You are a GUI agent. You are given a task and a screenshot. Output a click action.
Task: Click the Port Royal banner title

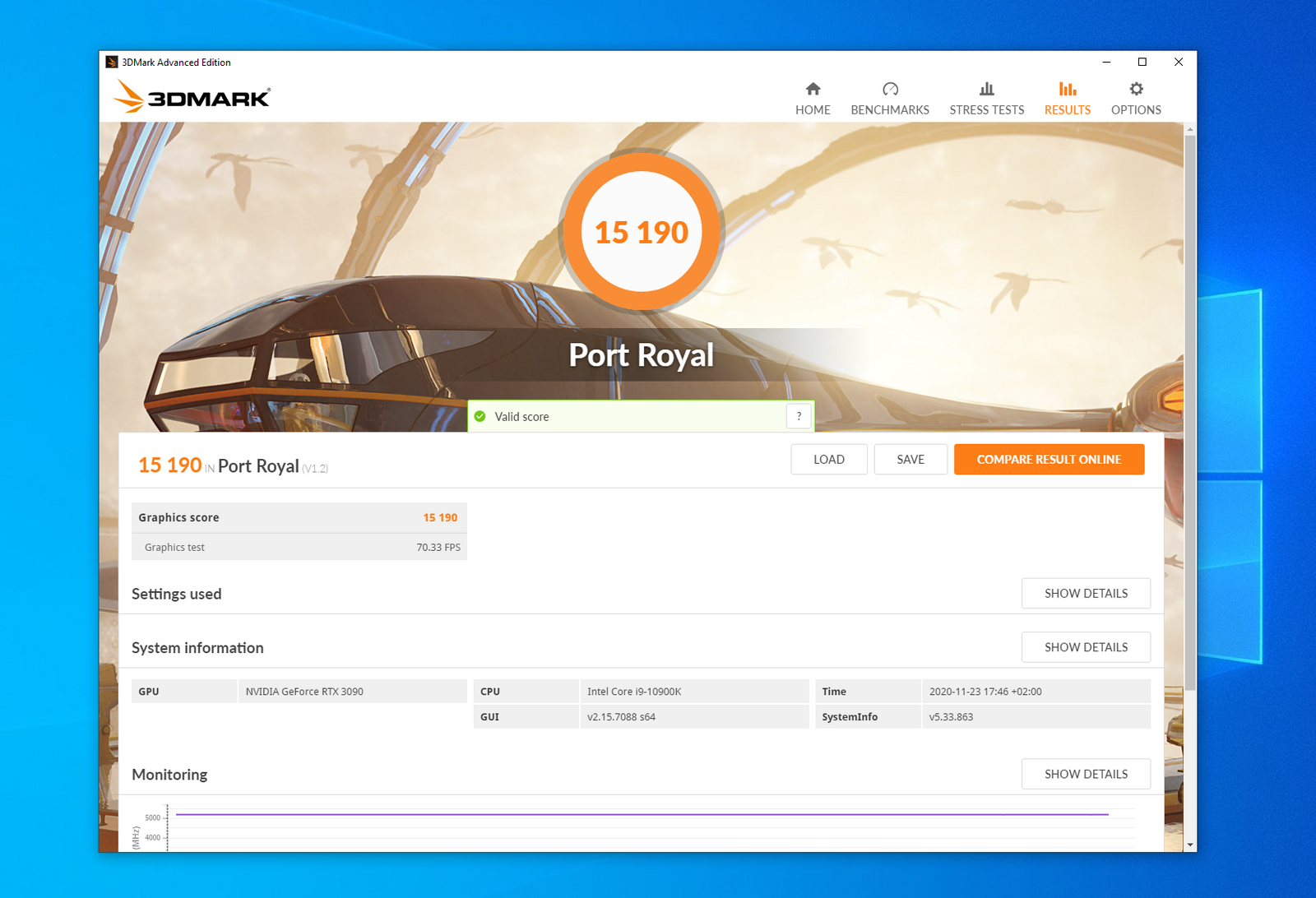pyautogui.click(x=642, y=355)
